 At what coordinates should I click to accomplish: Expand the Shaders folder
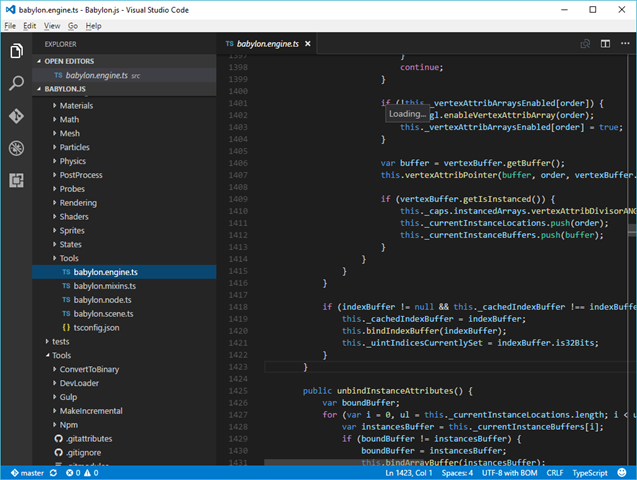tap(124, 216)
